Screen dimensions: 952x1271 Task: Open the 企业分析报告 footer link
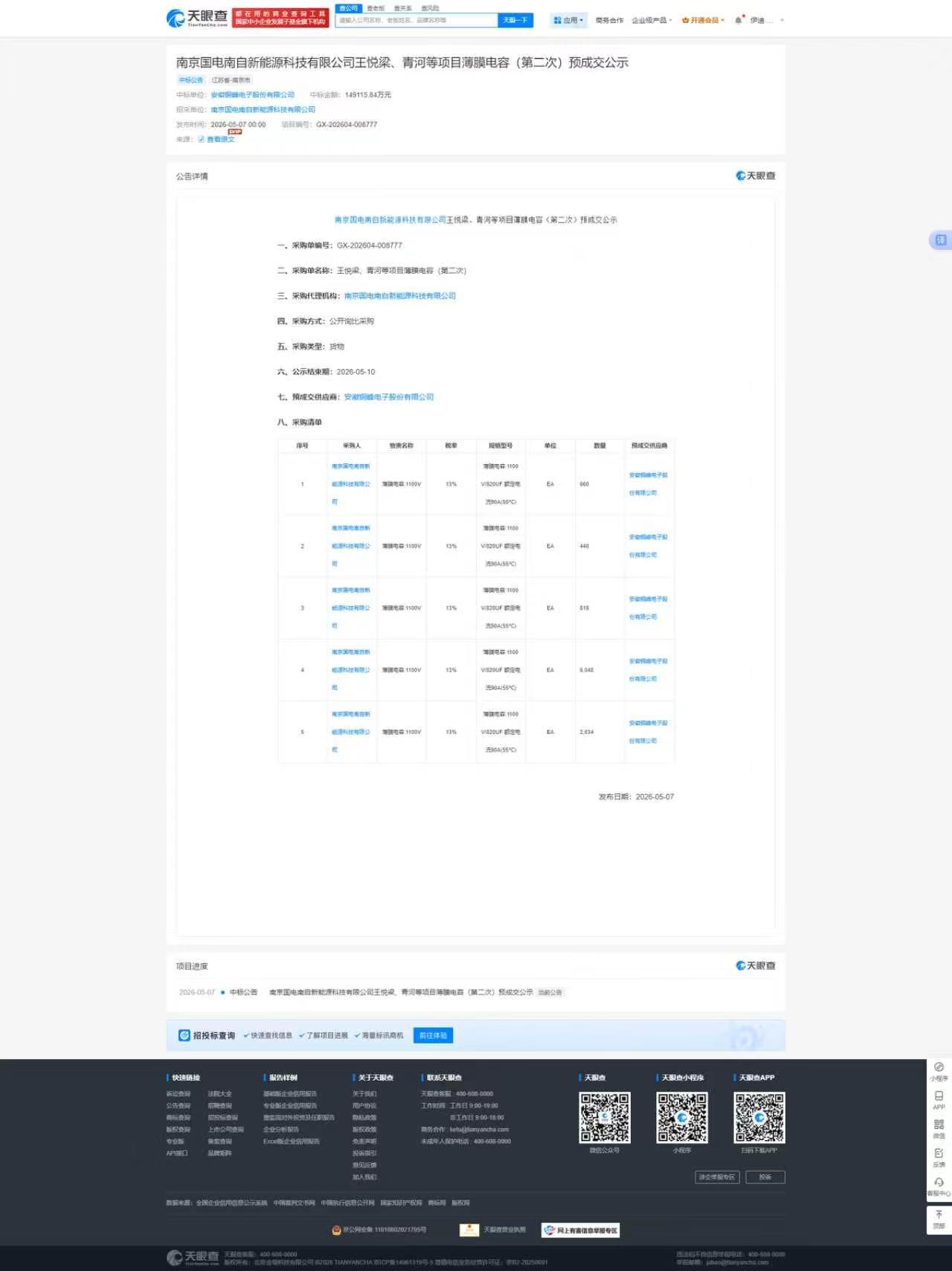[x=281, y=1130]
